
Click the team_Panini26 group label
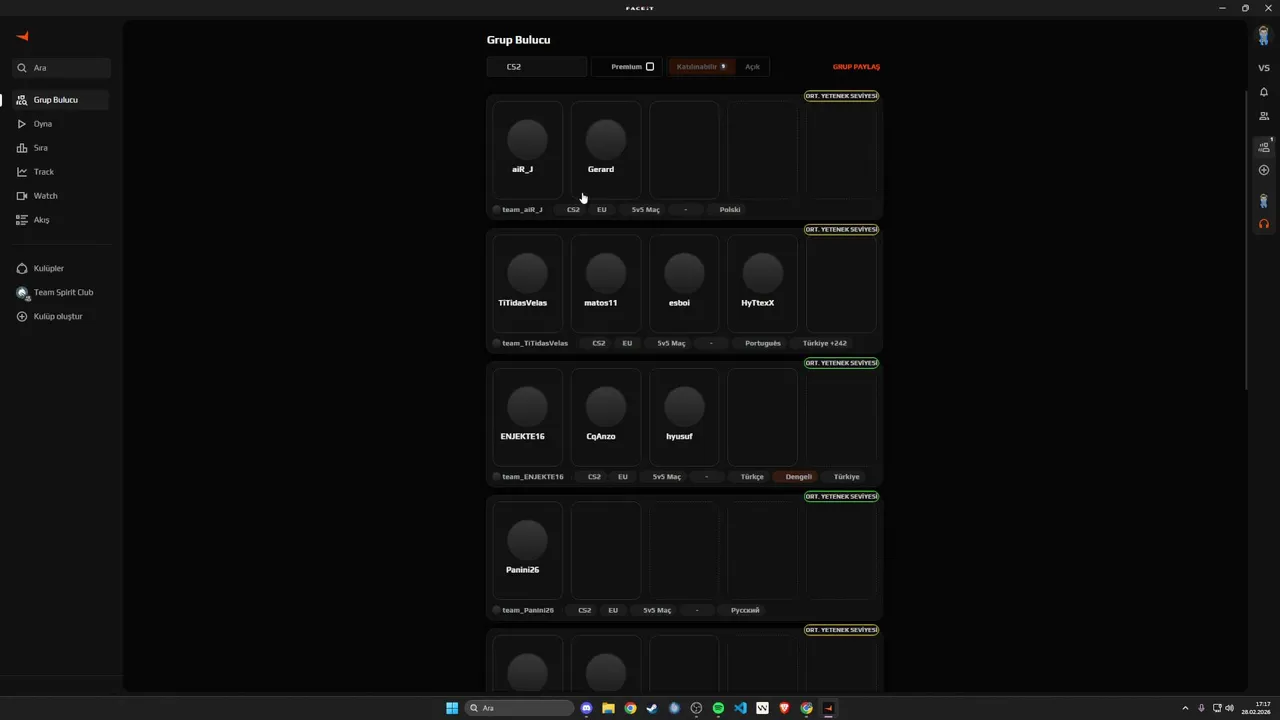pos(528,610)
